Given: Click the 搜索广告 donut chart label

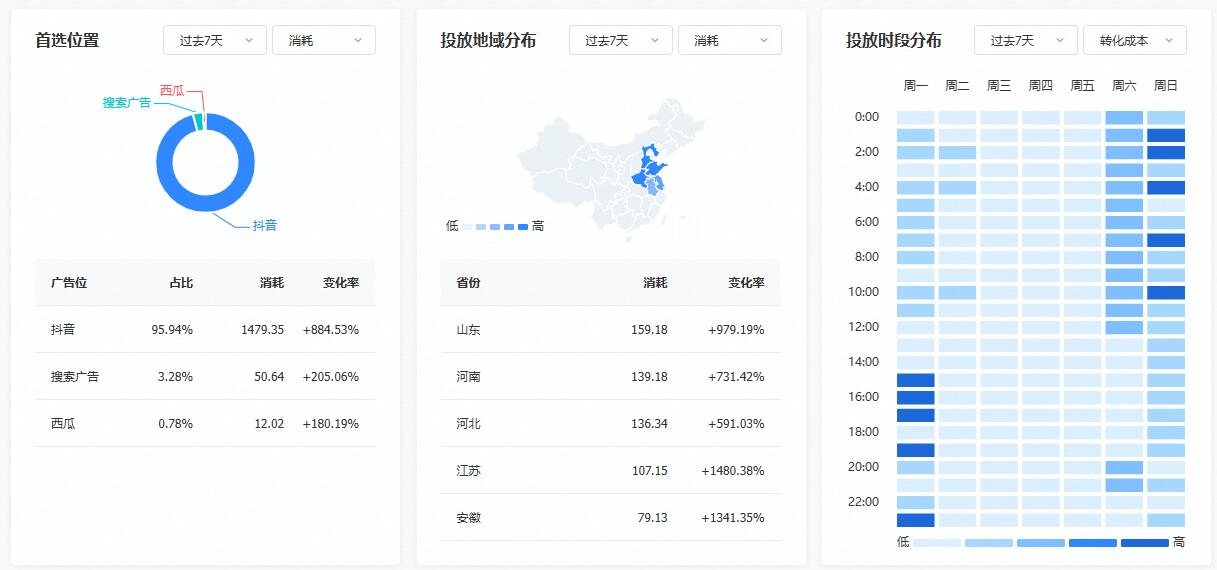Looking at the screenshot, I should tap(127, 103).
